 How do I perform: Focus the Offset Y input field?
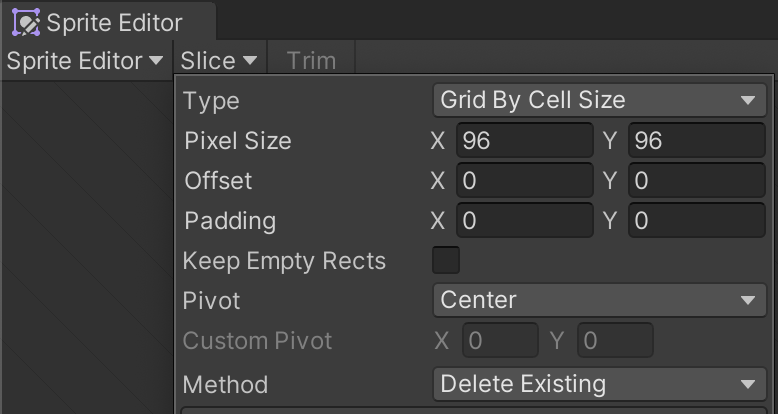(697, 180)
